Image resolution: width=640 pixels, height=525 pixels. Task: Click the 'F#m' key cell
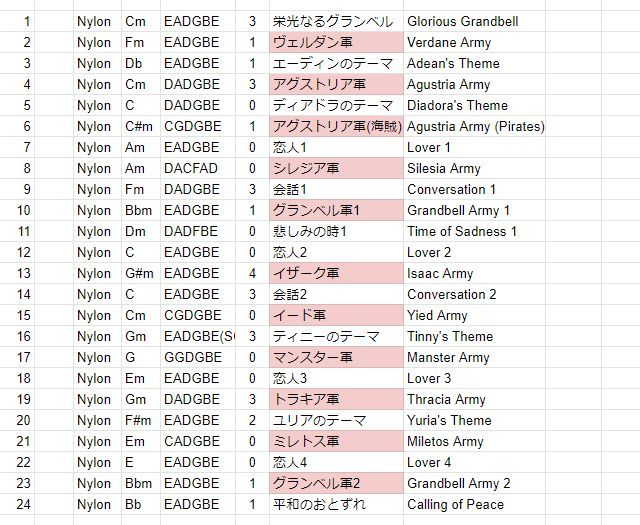coord(138,420)
